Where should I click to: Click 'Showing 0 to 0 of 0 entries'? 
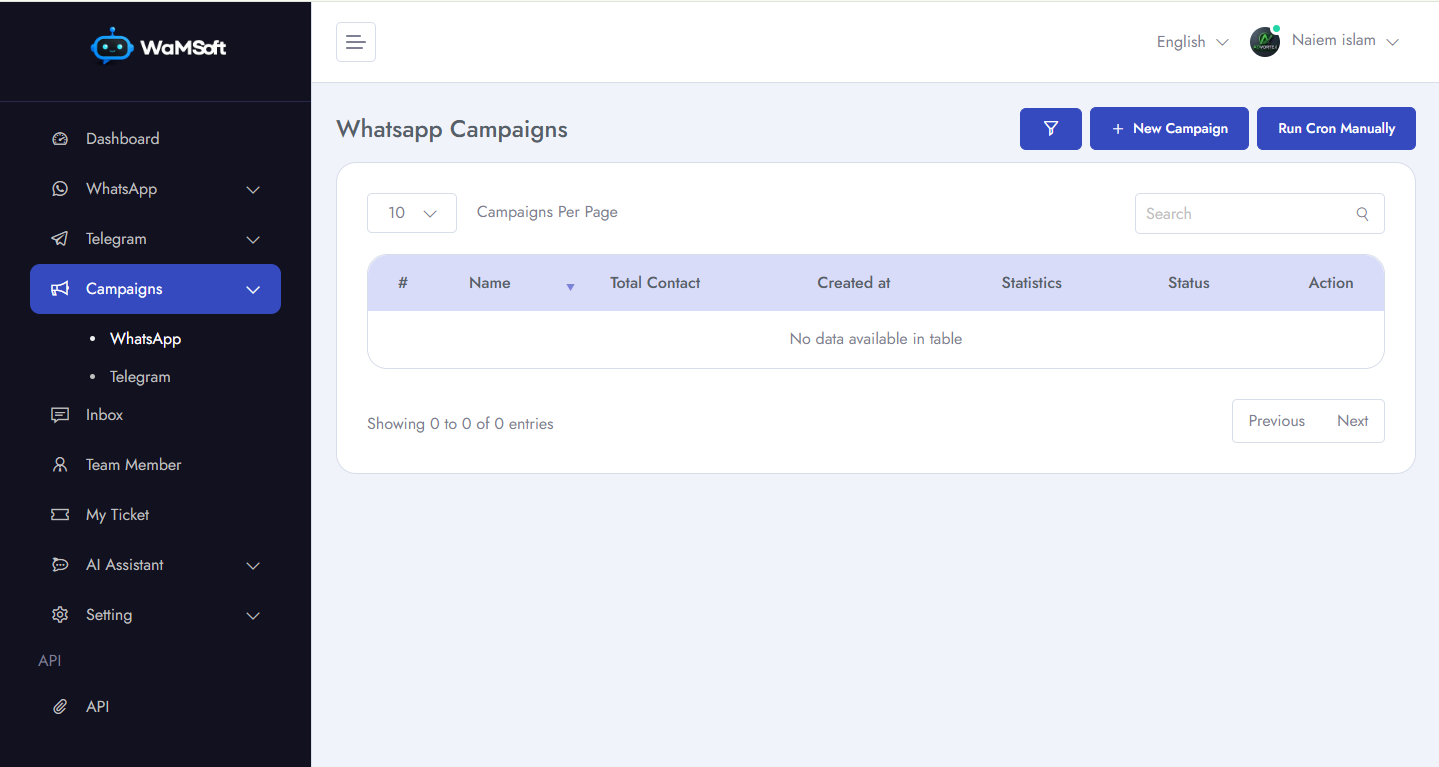(460, 424)
